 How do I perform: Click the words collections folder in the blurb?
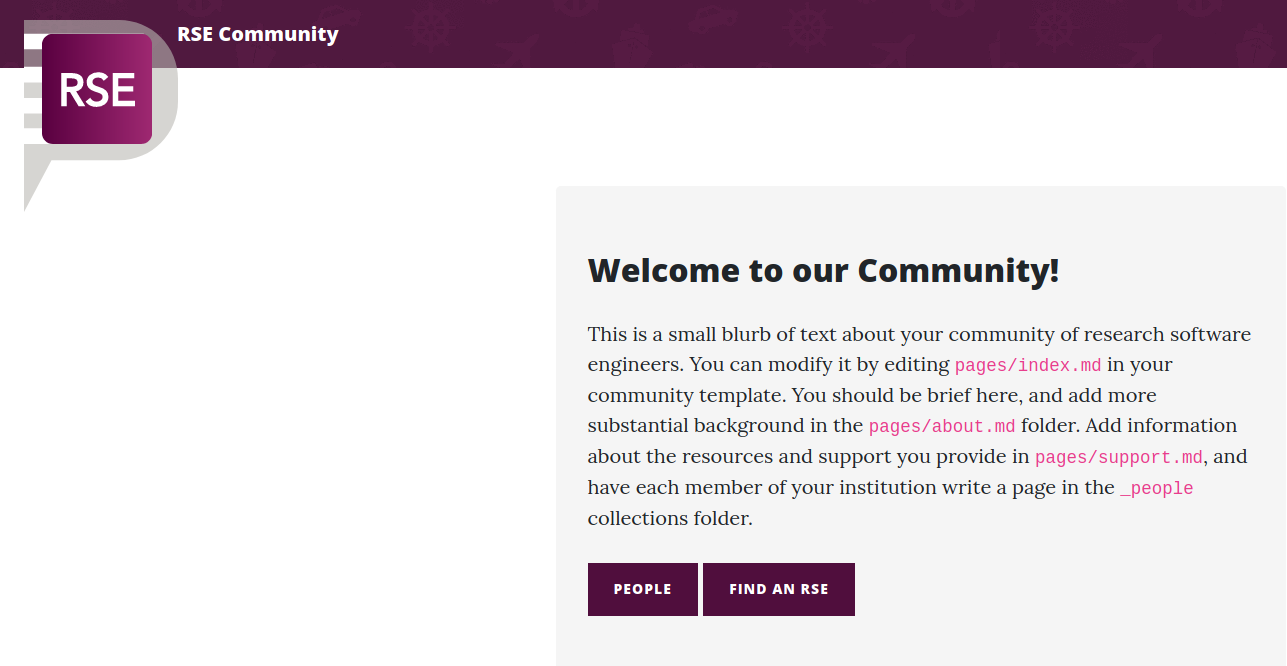click(x=670, y=519)
